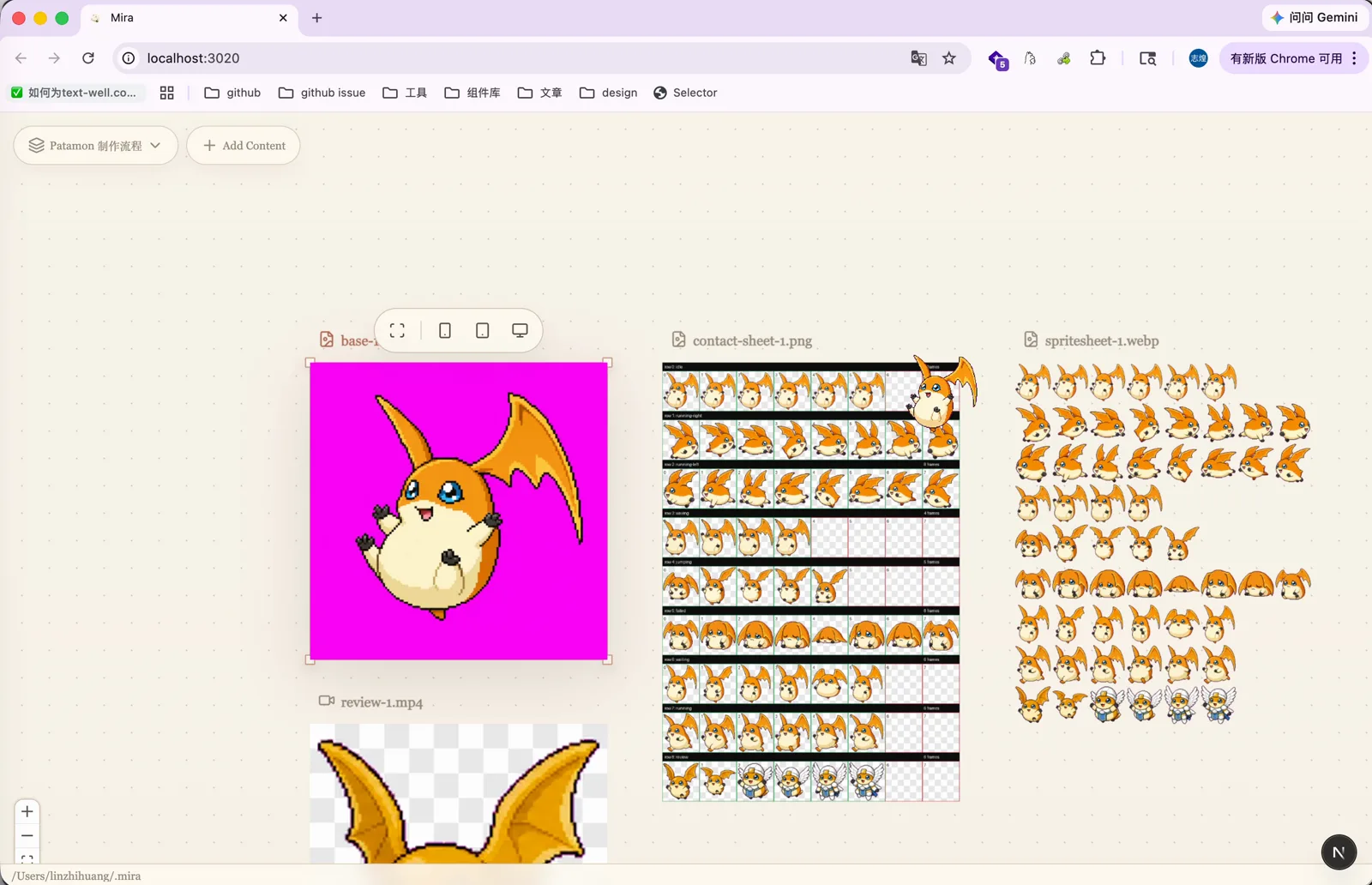Click the image file icon beside spritesheet-1.webp

(1031, 340)
